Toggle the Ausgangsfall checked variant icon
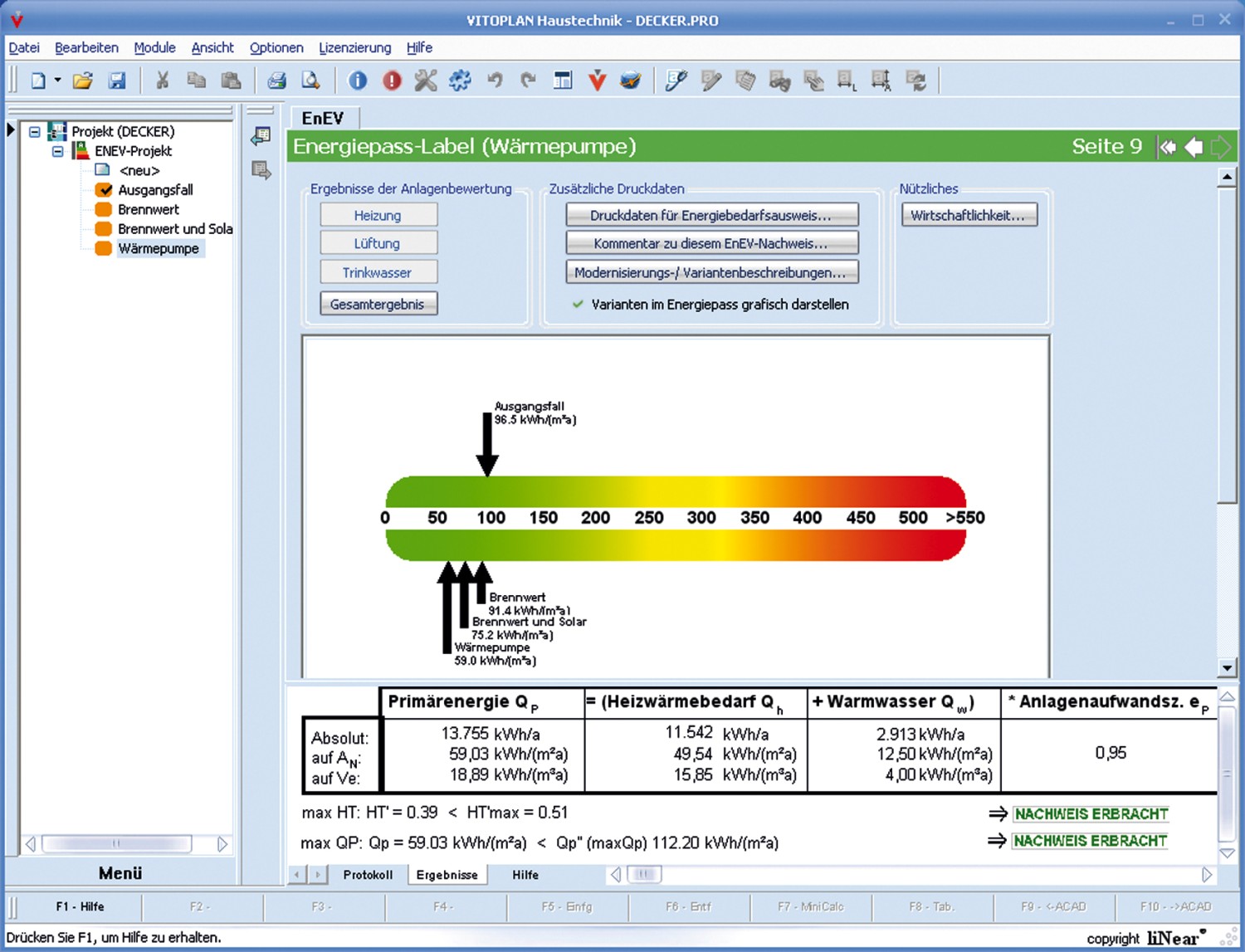The image size is (1245, 952). pyautogui.click(x=103, y=190)
